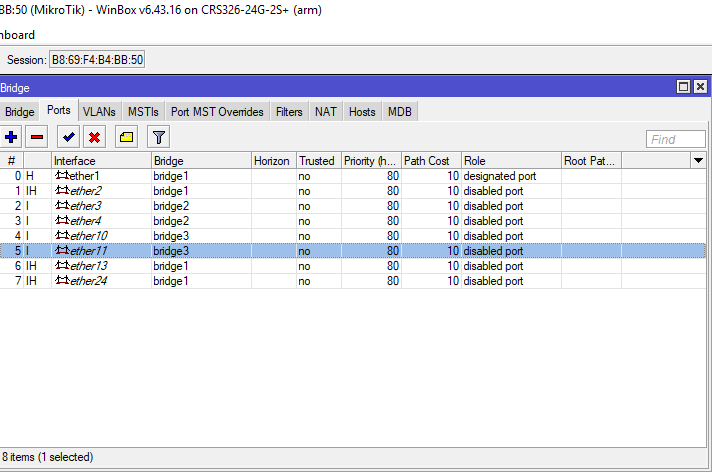Click the H flag in ether1 row
712x472 pixels.
point(30,176)
